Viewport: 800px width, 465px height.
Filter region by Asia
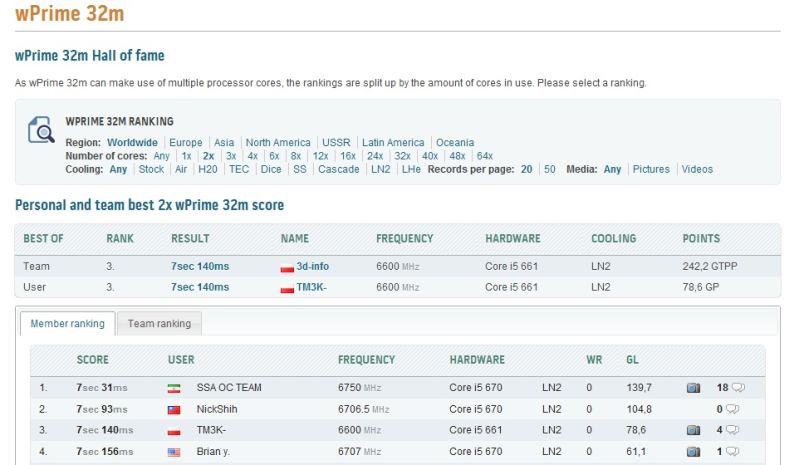coord(224,142)
